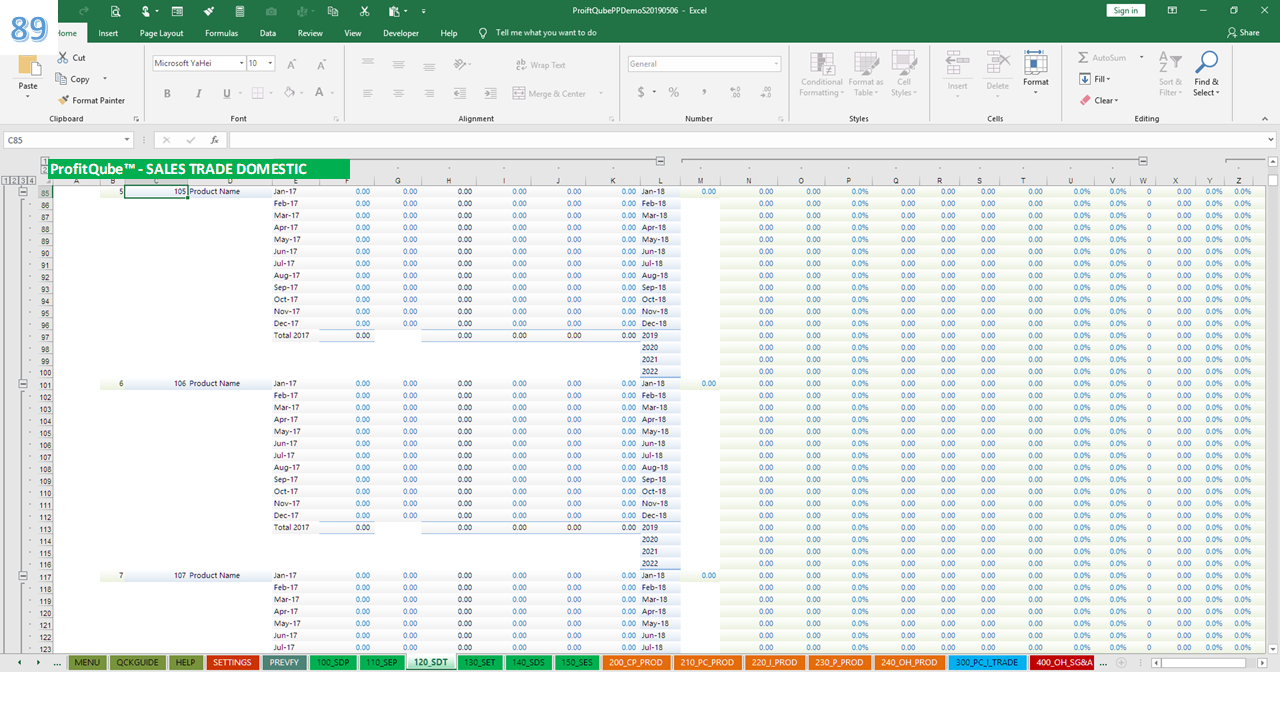Click the Paste clipboard icon
The image size is (1280, 720).
[x=28, y=67]
